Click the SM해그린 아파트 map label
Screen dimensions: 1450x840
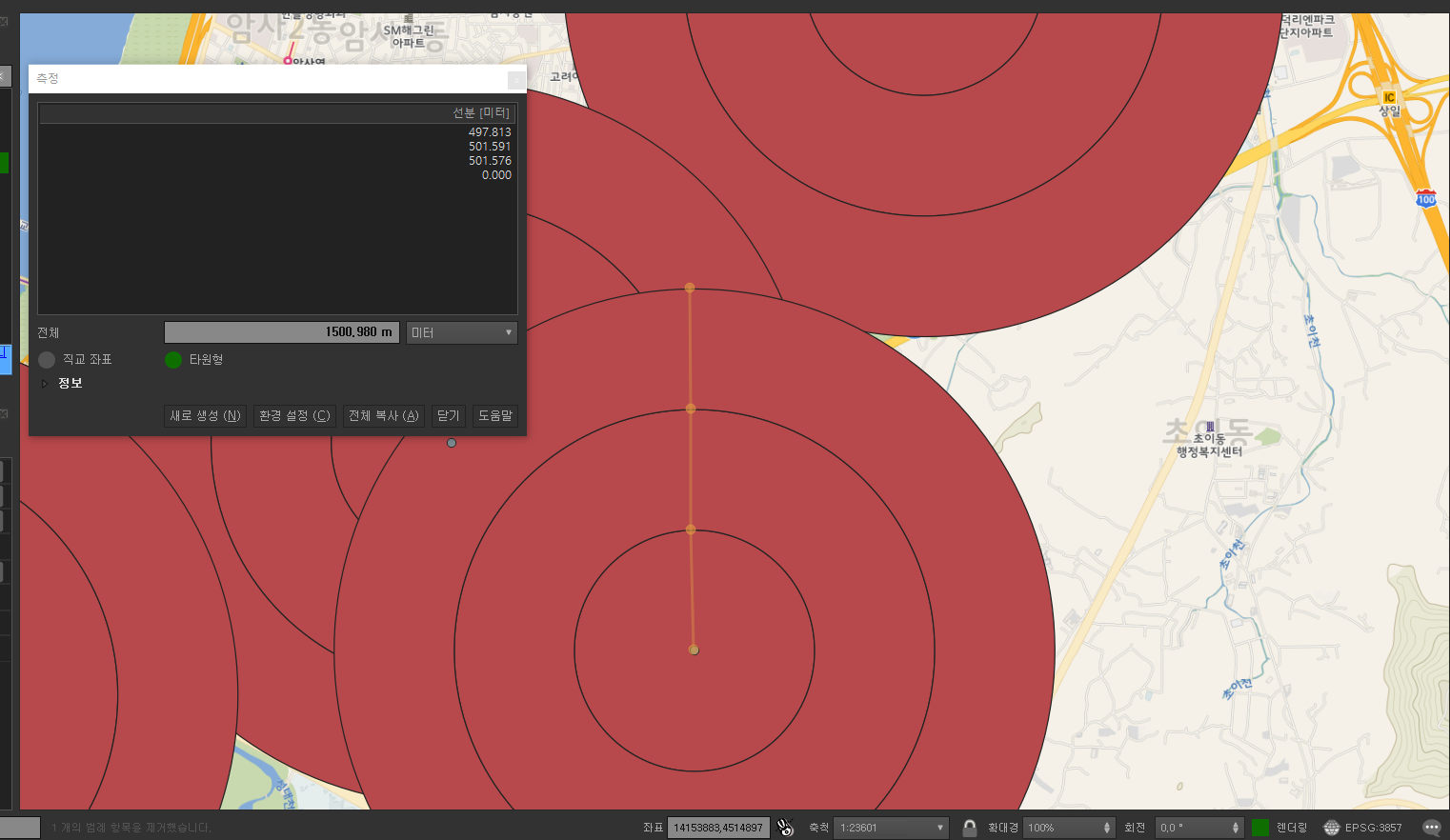point(410,36)
